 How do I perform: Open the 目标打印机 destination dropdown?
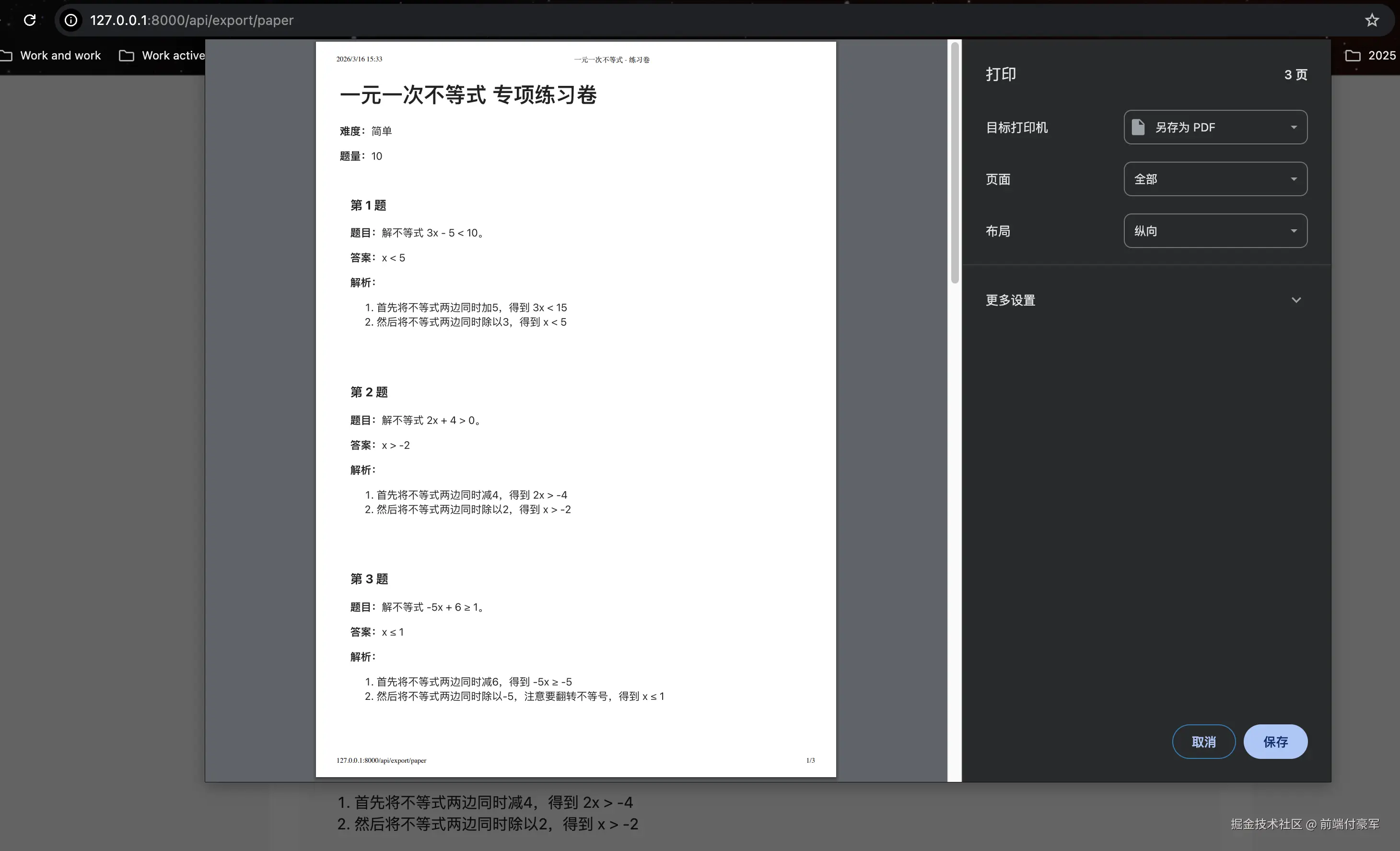tap(1215, 127)
